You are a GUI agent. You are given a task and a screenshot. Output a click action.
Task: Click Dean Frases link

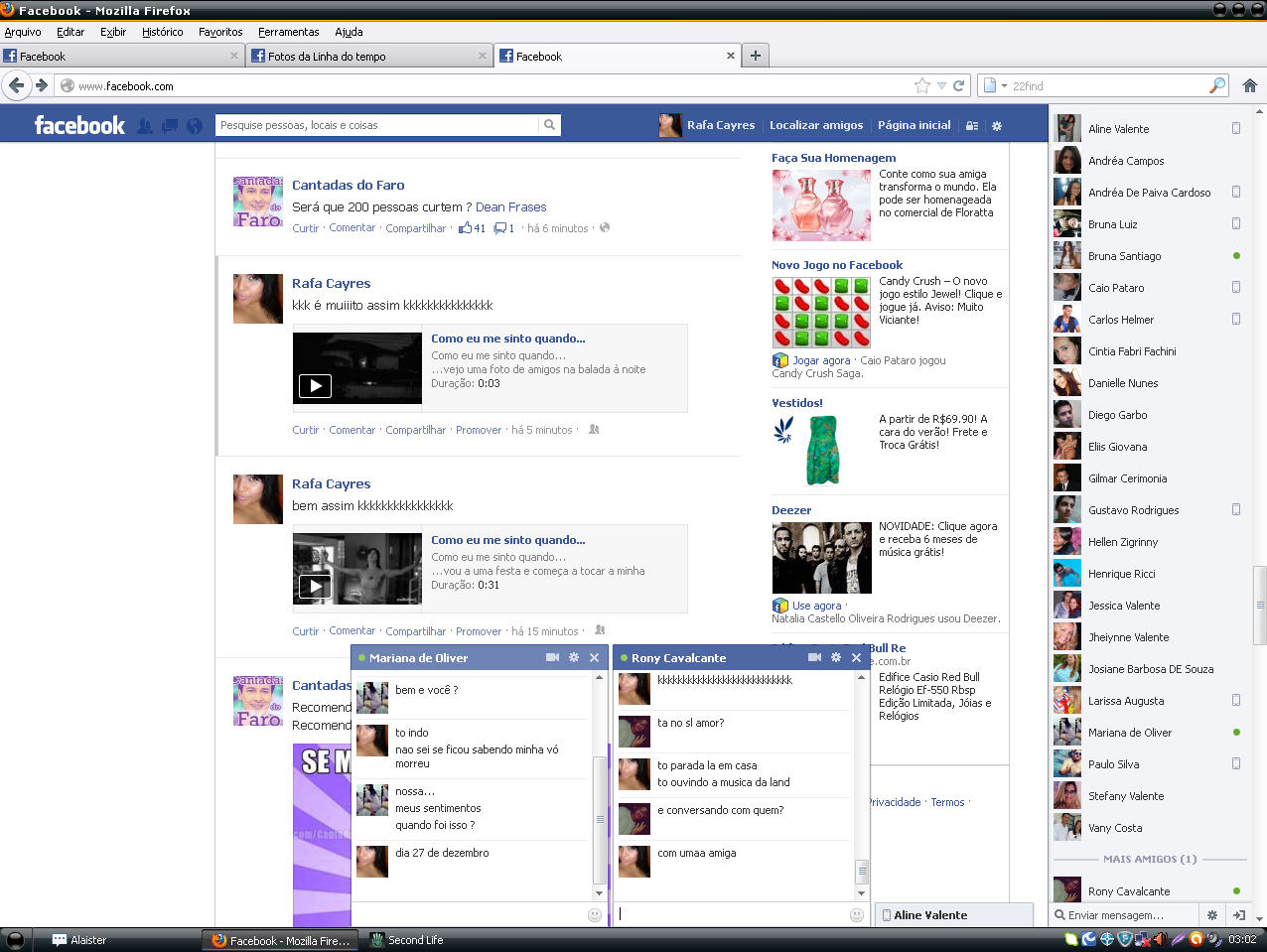pos(510,206)
